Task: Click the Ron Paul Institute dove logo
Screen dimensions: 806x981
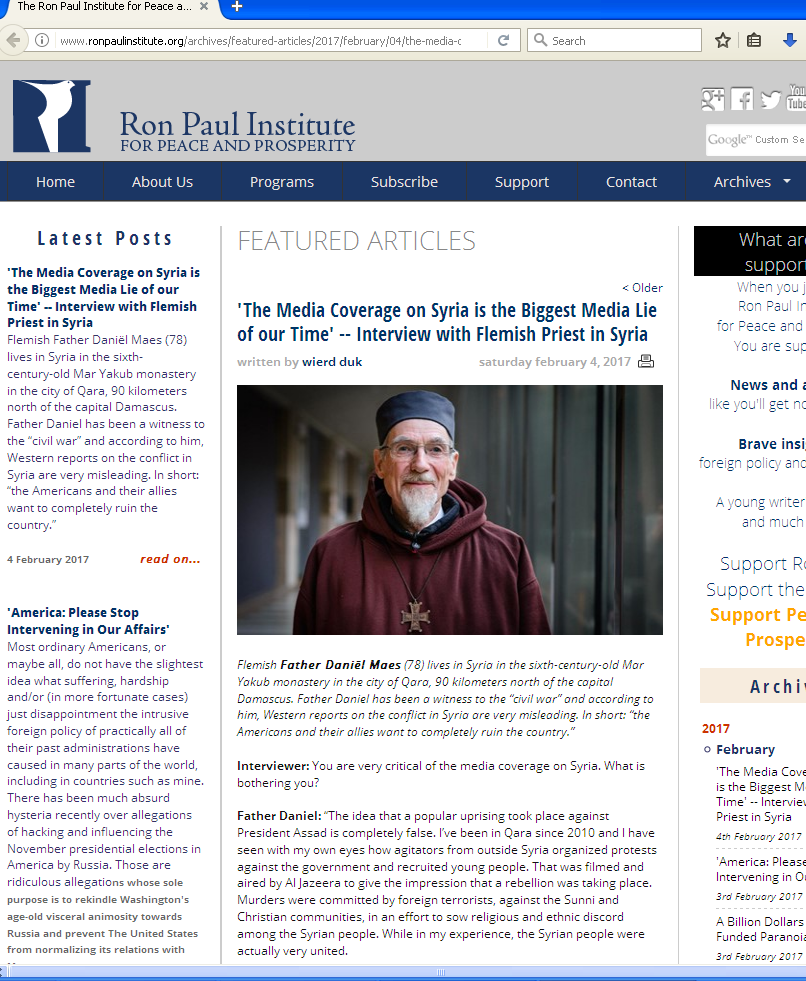Action: (52, 116)
